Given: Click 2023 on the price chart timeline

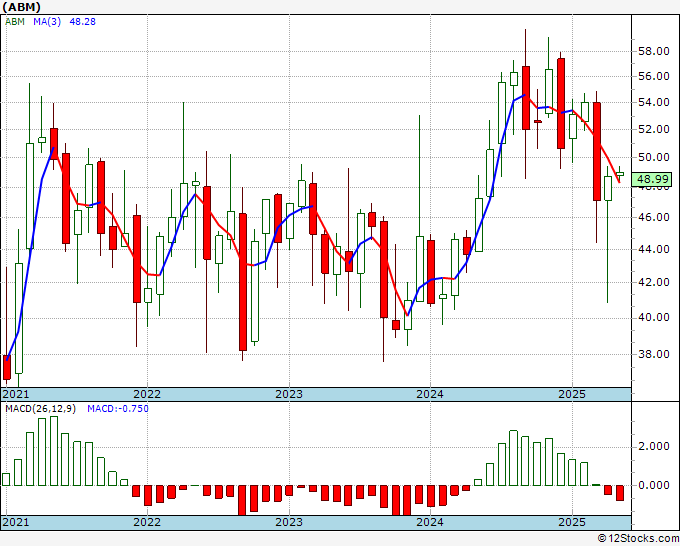Looking at the screenshot, I should pos(289,394).
